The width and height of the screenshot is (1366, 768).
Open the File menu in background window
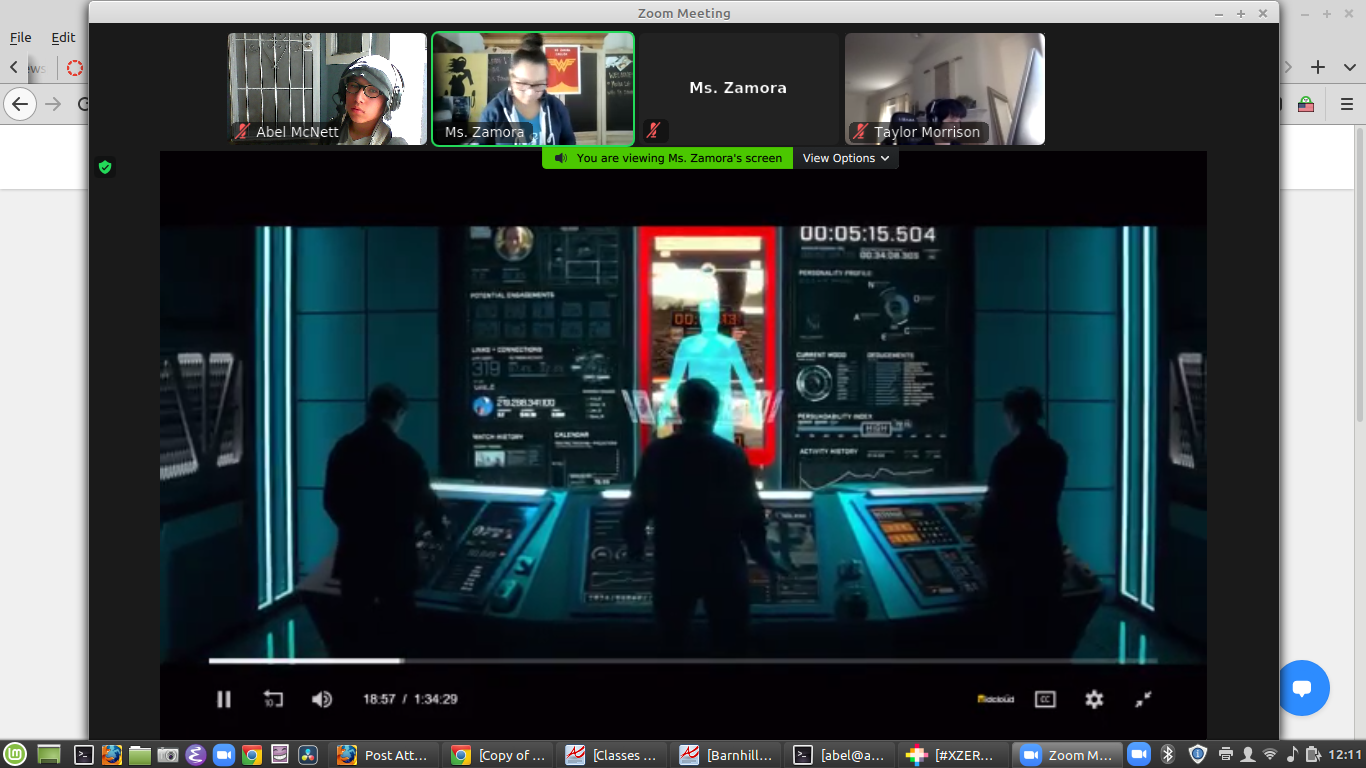[x=21, y=37]
